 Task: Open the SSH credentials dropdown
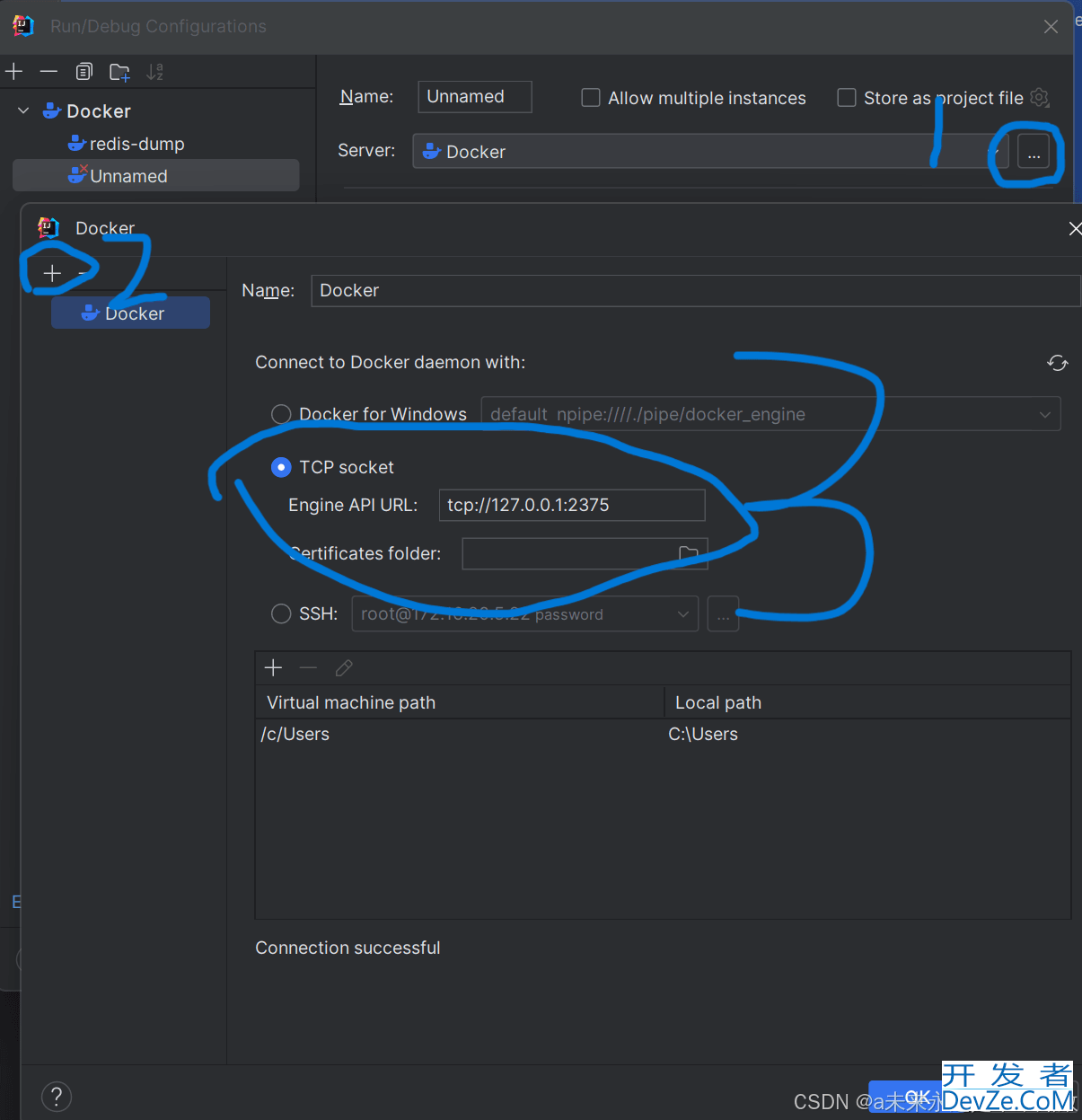click(x=524, y=614)
